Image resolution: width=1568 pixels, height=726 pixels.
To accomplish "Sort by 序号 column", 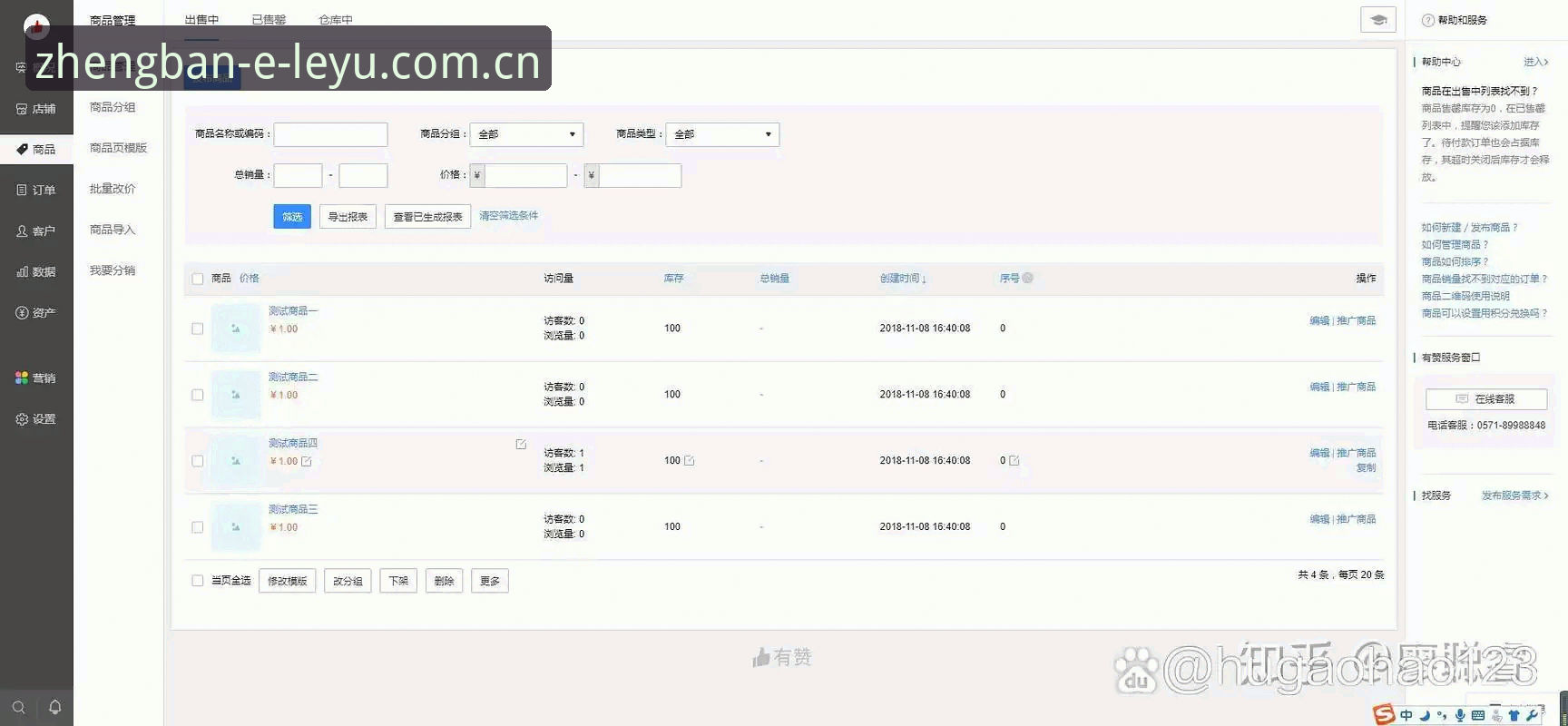I will (1009, 279).
